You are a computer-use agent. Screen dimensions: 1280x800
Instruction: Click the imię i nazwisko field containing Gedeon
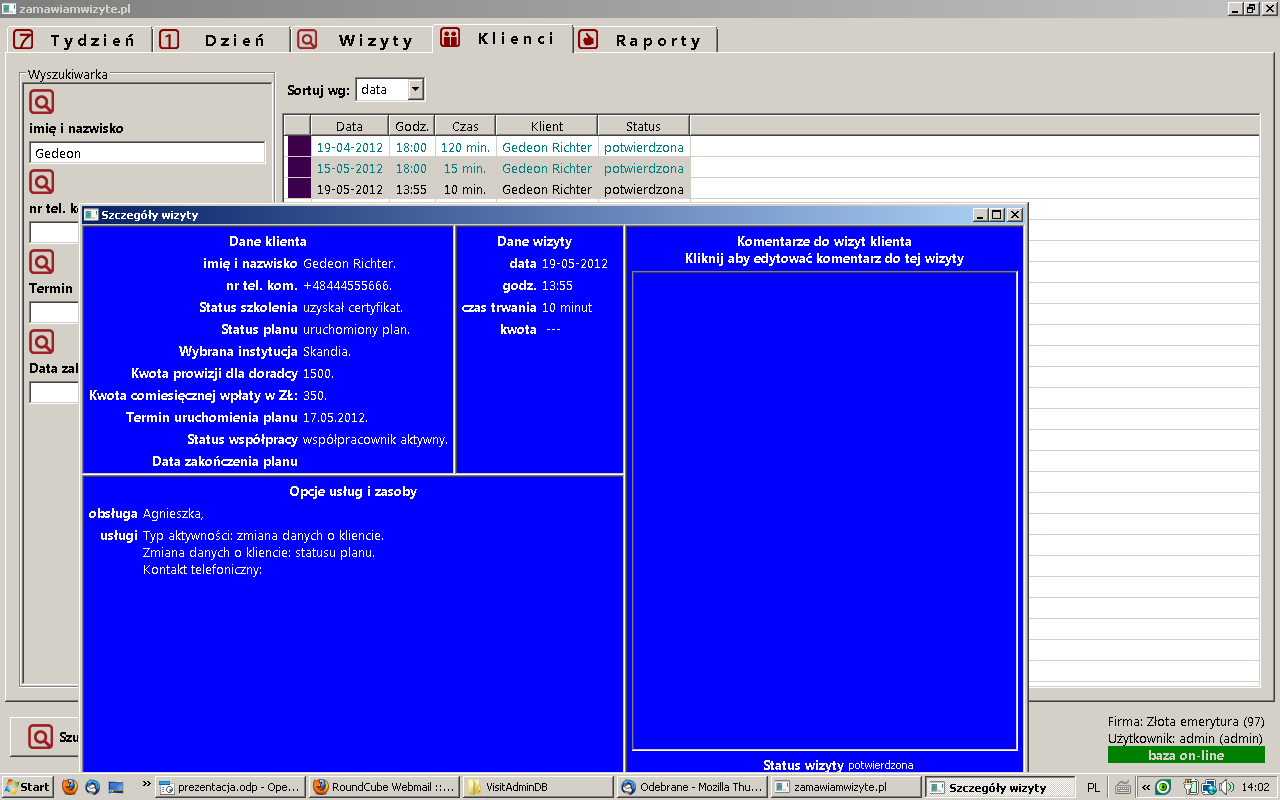click(x=147, y=153)
